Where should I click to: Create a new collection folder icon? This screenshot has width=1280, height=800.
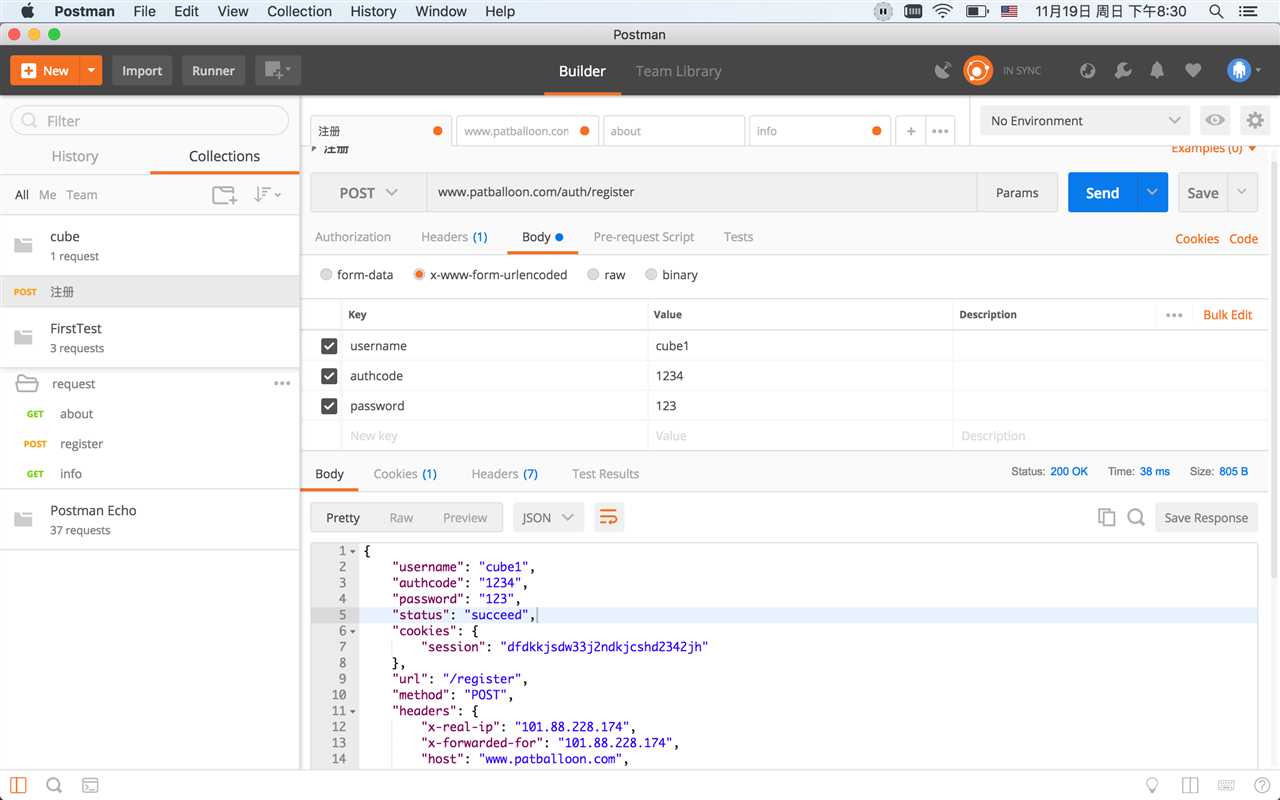tap(225, 195)
